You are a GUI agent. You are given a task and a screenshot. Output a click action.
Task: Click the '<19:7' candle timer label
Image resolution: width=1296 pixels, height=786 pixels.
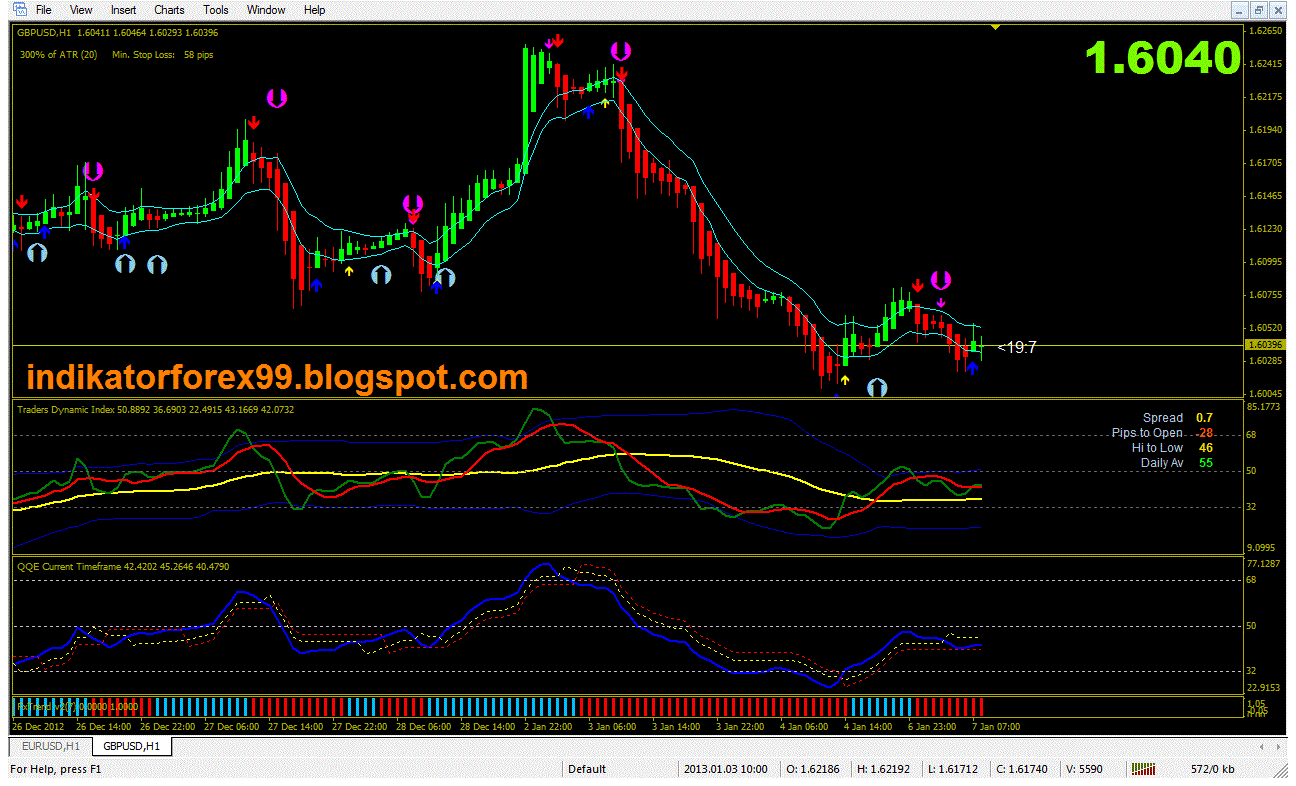point(1017,347)
